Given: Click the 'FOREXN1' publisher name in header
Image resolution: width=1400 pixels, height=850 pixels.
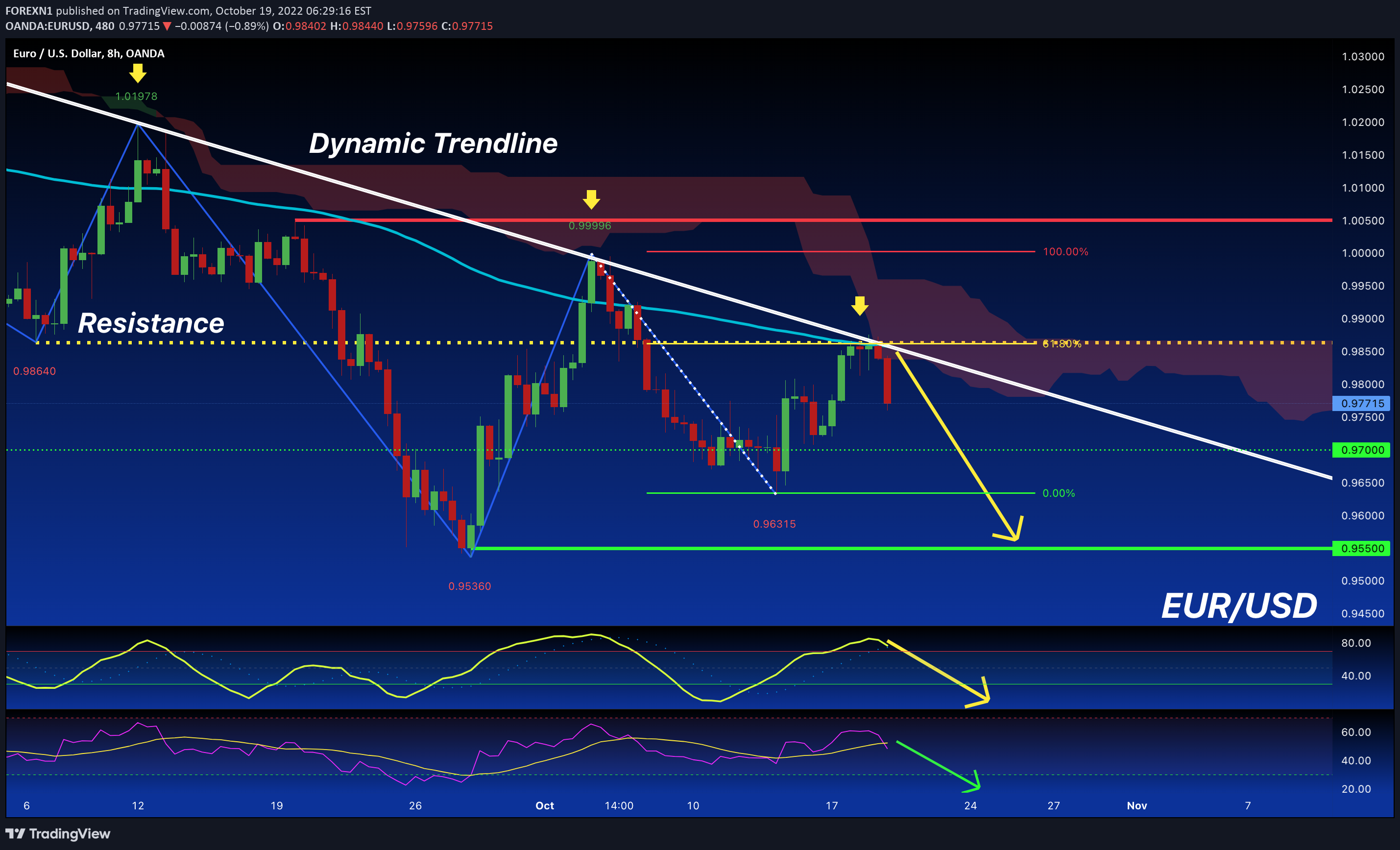Looking at the screenshot, I should 29,11.
